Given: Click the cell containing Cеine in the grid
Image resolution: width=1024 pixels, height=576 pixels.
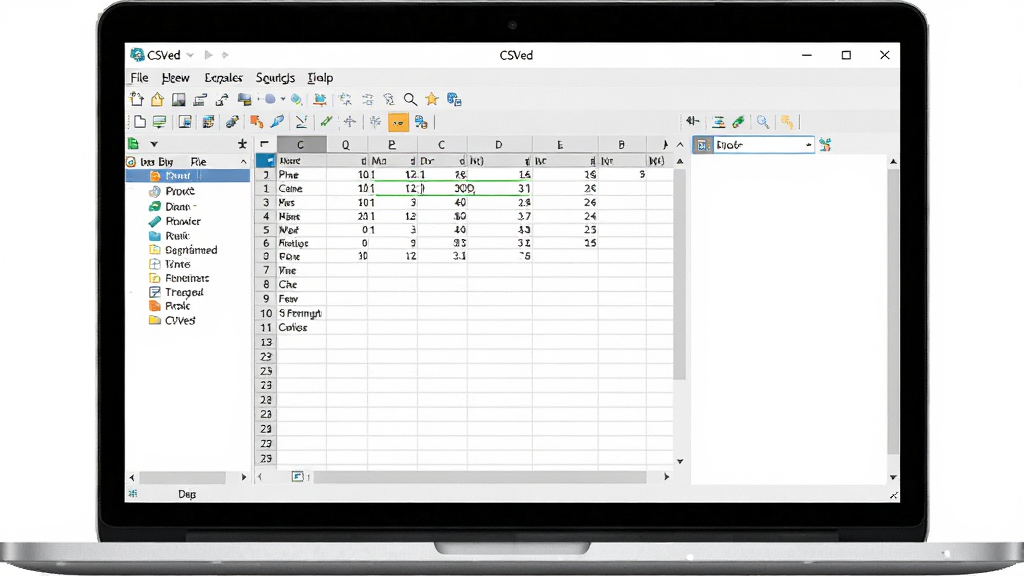Looking at the screenshot, I should click(x=301, y=189).
